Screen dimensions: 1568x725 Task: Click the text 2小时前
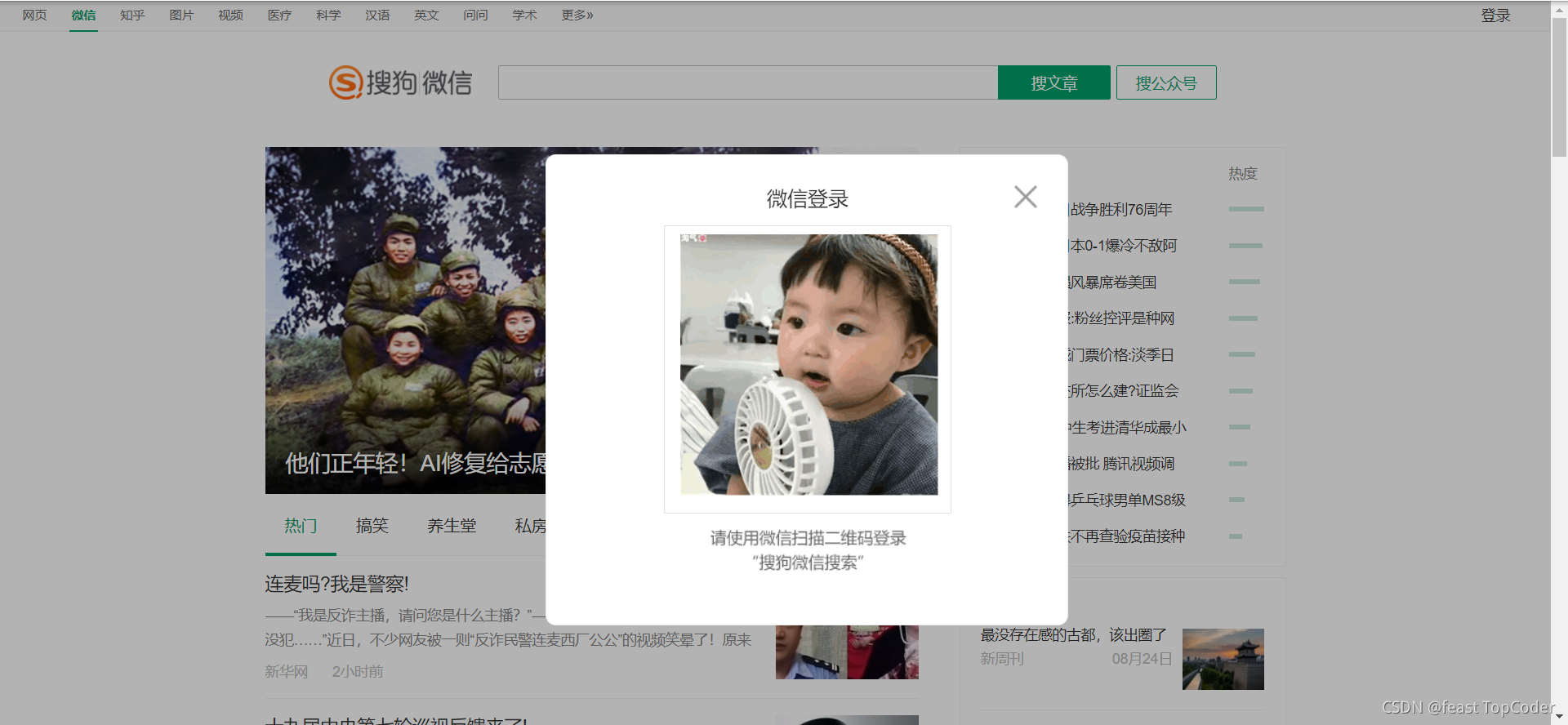358,671
